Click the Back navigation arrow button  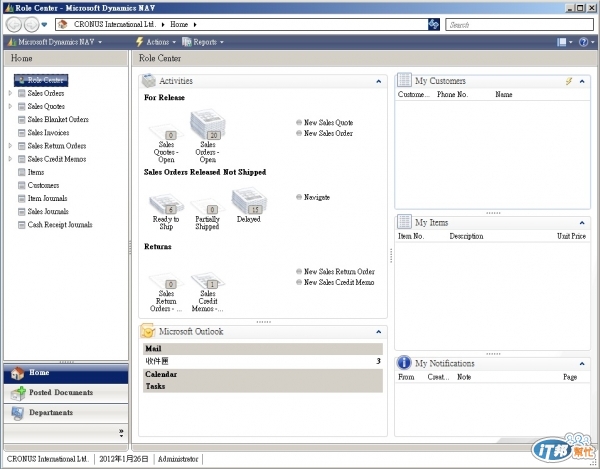(15, 25)
